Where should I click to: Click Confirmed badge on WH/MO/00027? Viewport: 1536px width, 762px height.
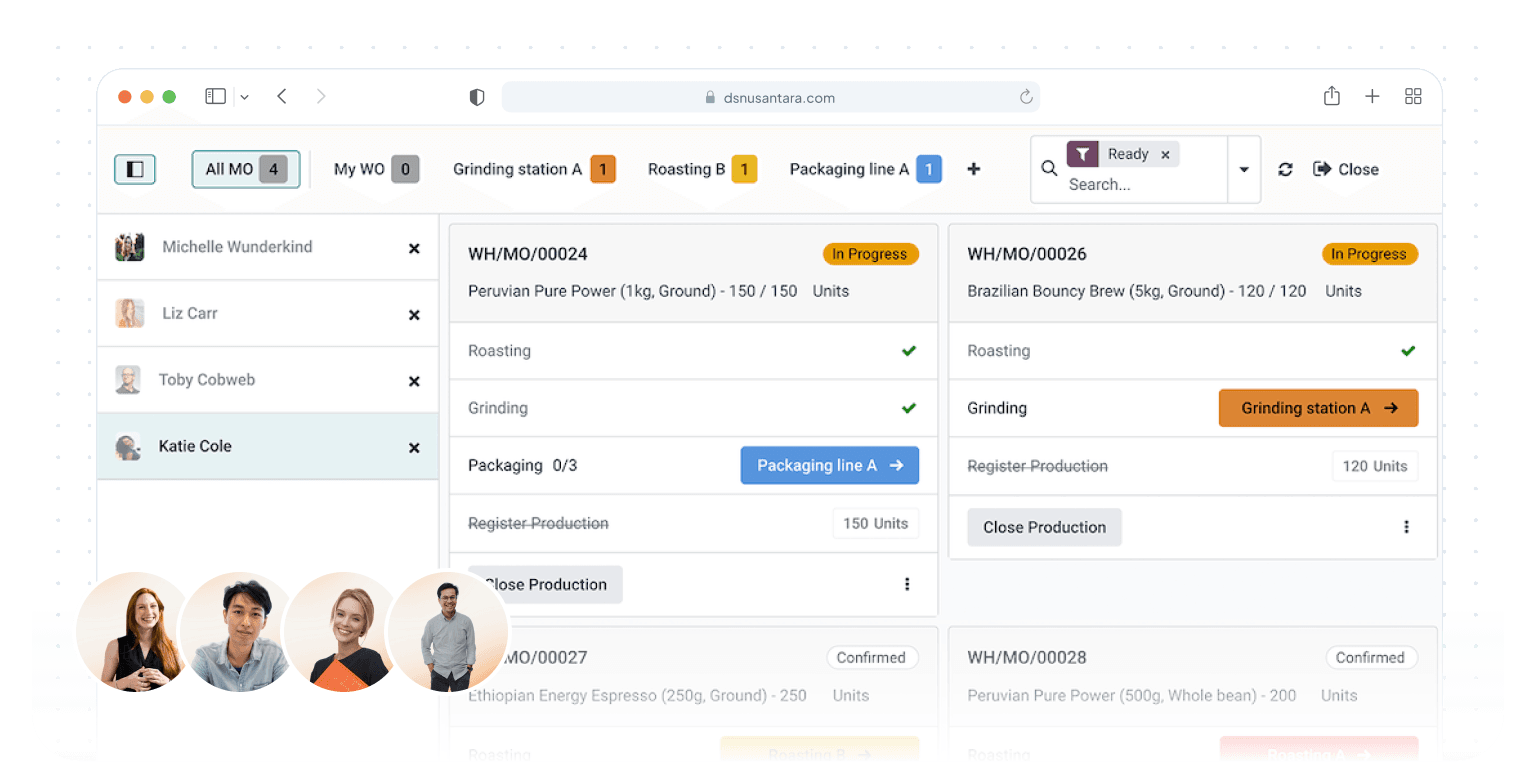point(871,657)
